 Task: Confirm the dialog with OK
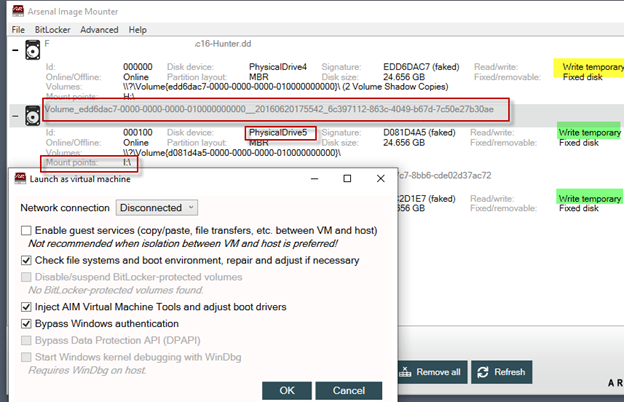pyautogui.click(x=287, y=390)
